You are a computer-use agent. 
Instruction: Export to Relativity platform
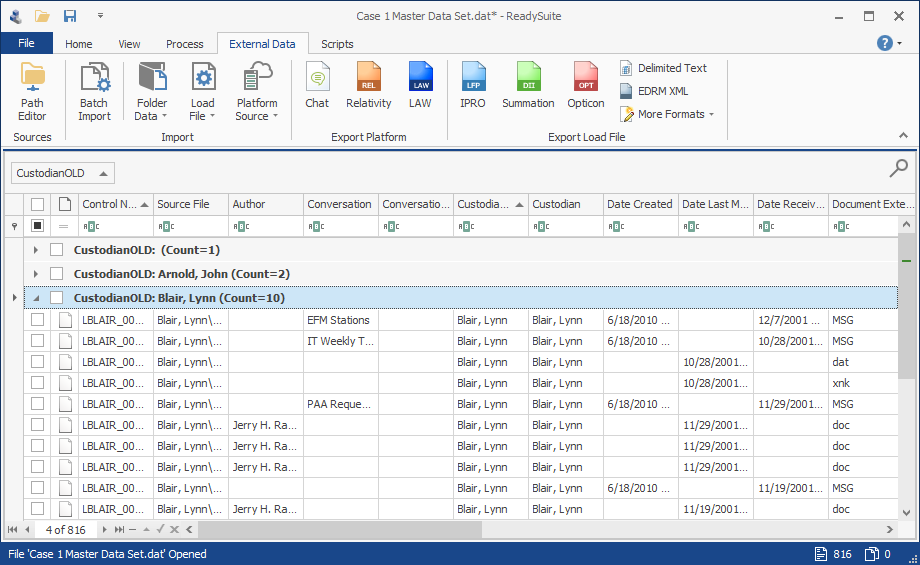tap(368, 86)
